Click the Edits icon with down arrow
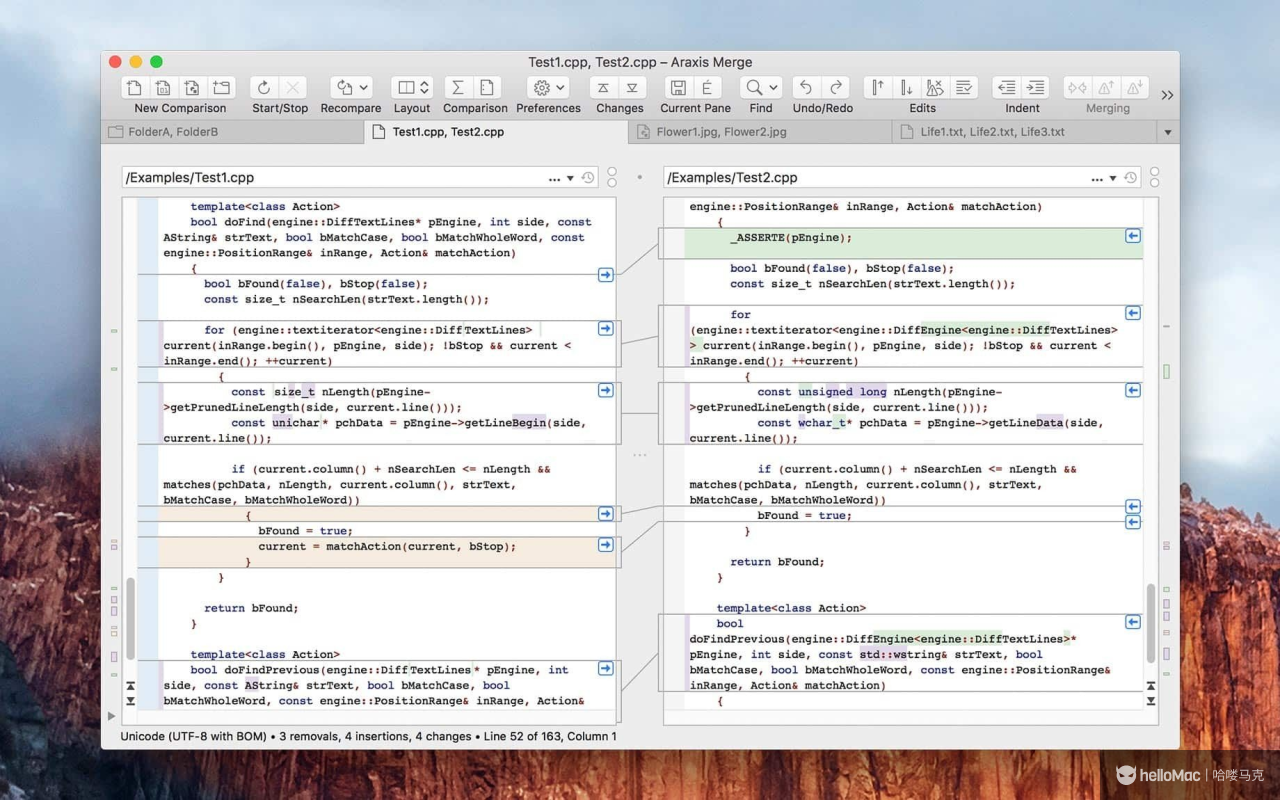Screen dimensions: 1280x800 pos(906,88)
